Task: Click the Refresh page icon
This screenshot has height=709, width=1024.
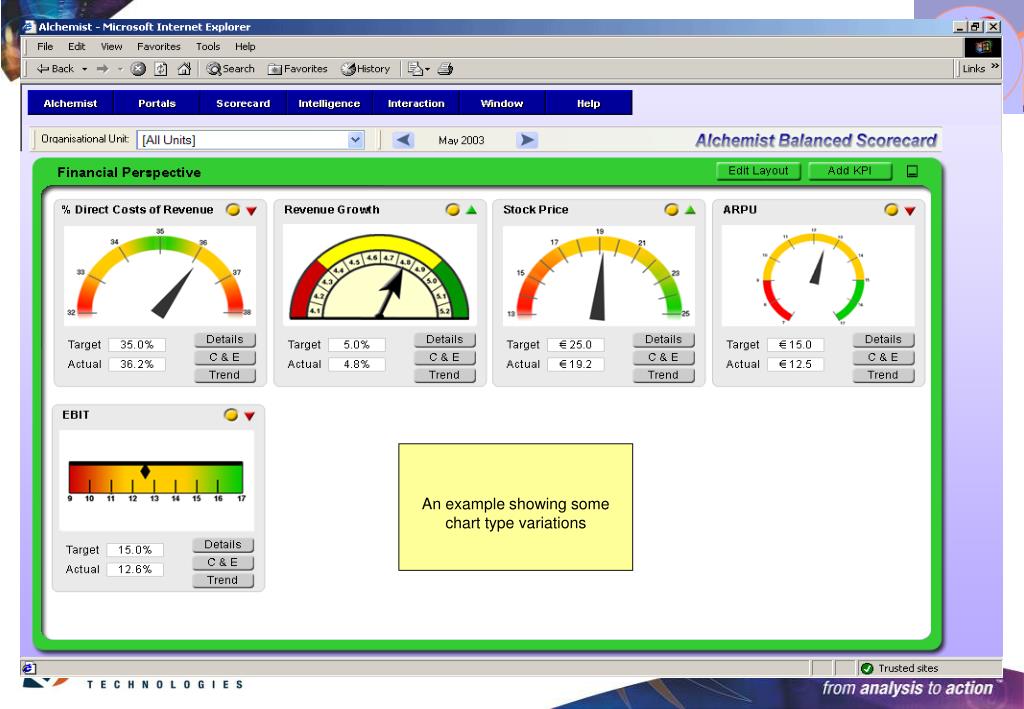Action: tap(161, 69)
